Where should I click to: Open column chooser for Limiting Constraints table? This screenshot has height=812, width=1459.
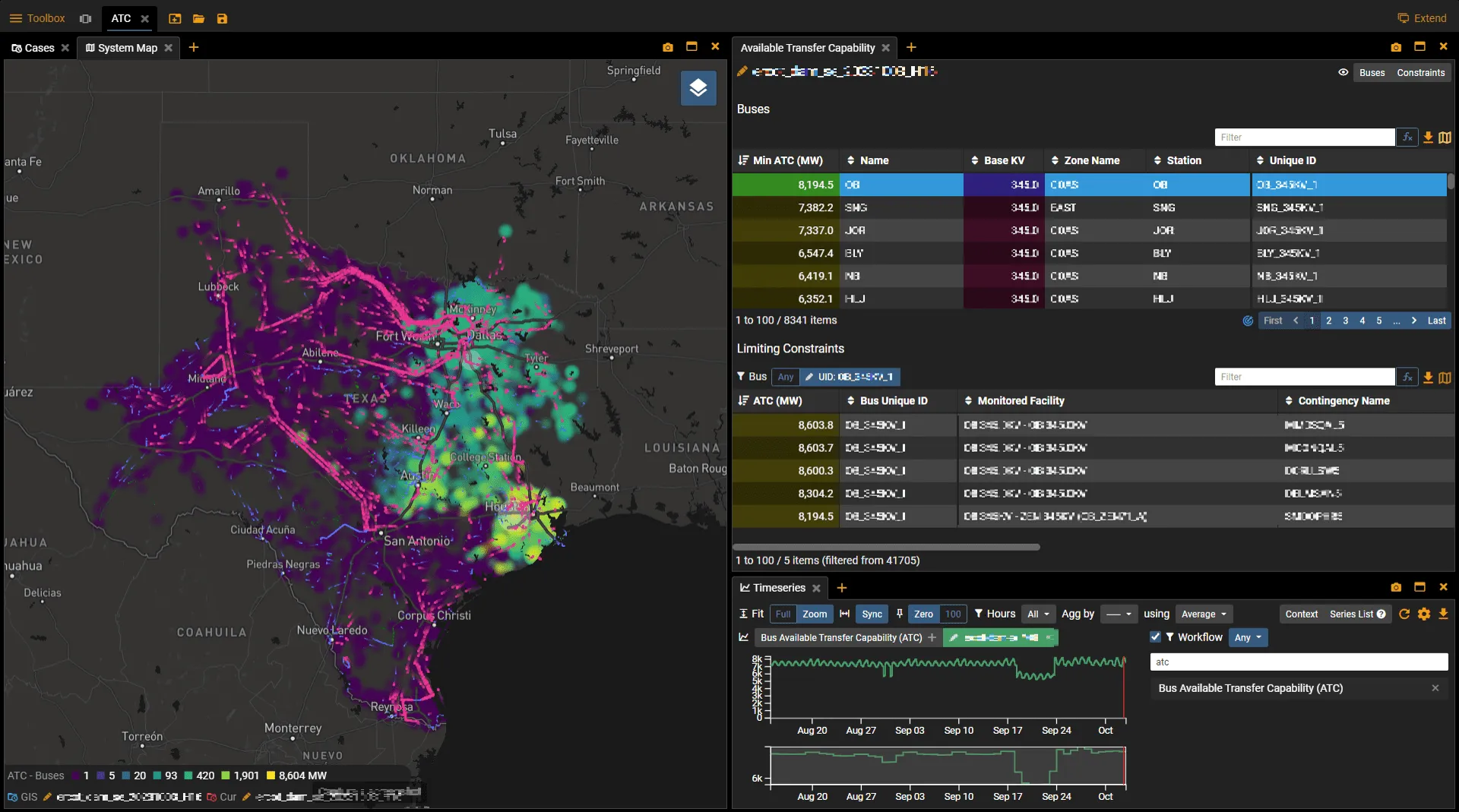click(1445, 378)
